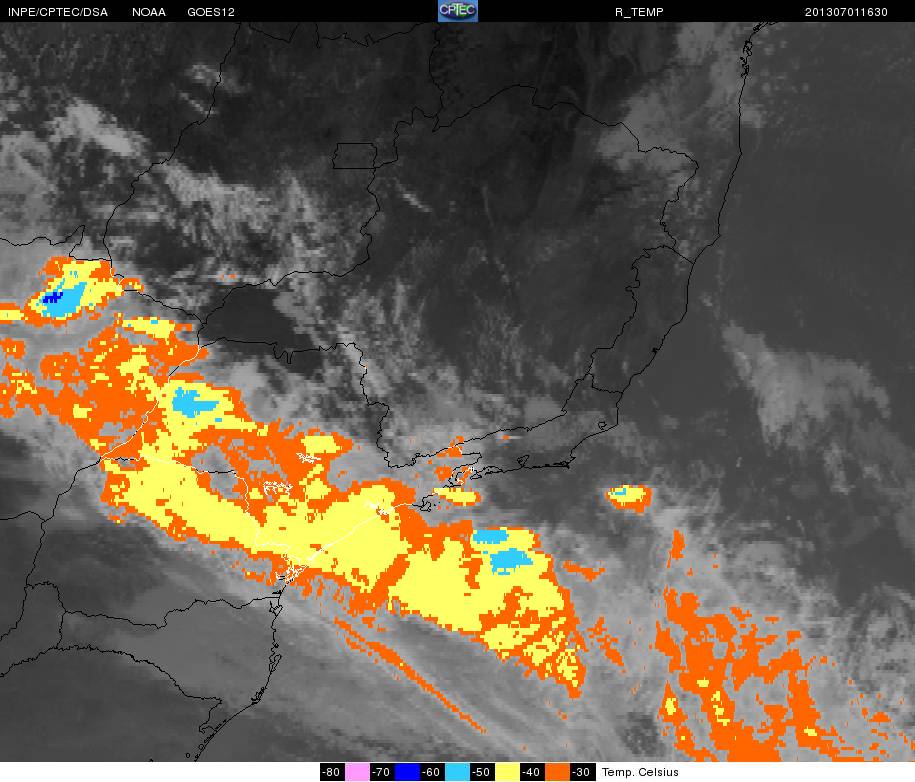Pick the orange legend color swatch

[x=557, y=772]
